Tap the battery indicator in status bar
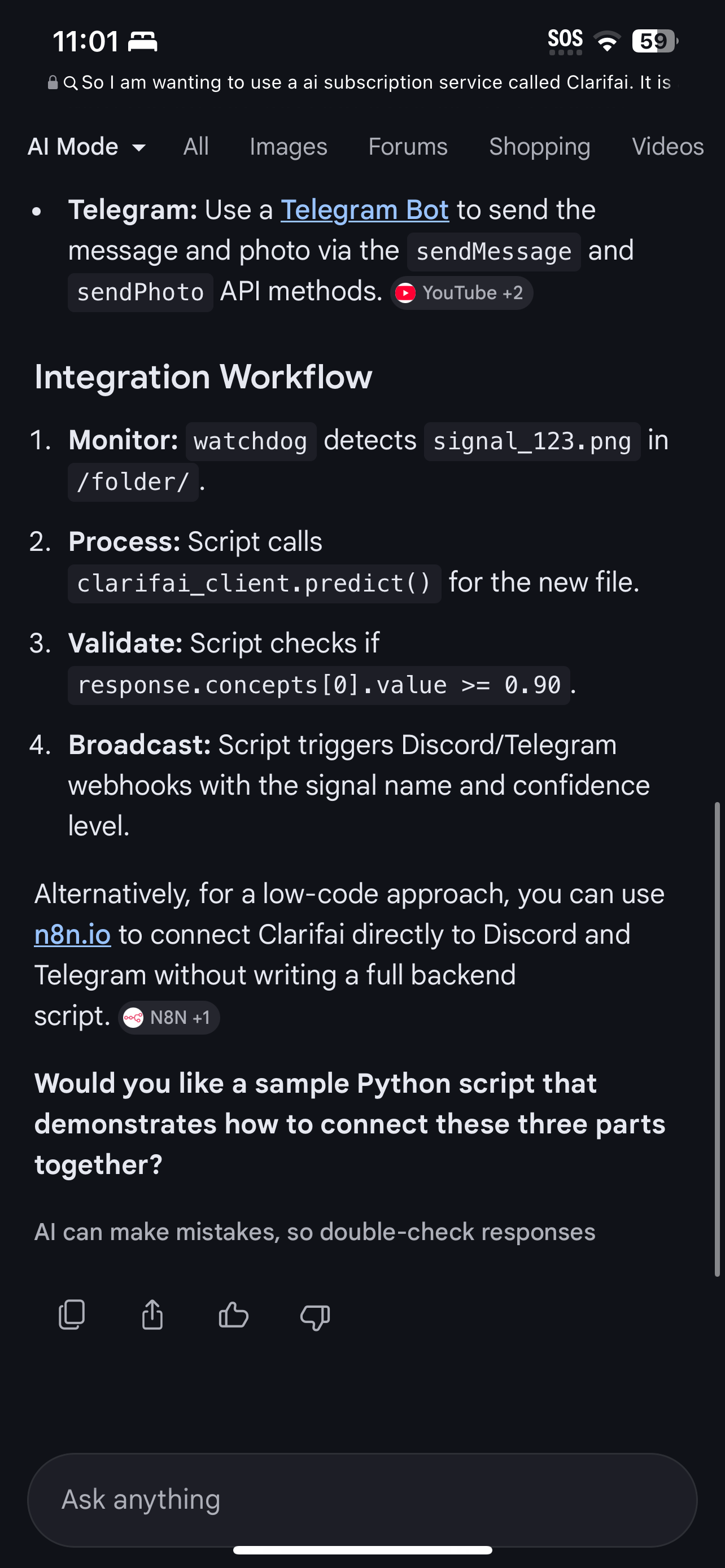725x1568 pixels. [x=654, y=41]
